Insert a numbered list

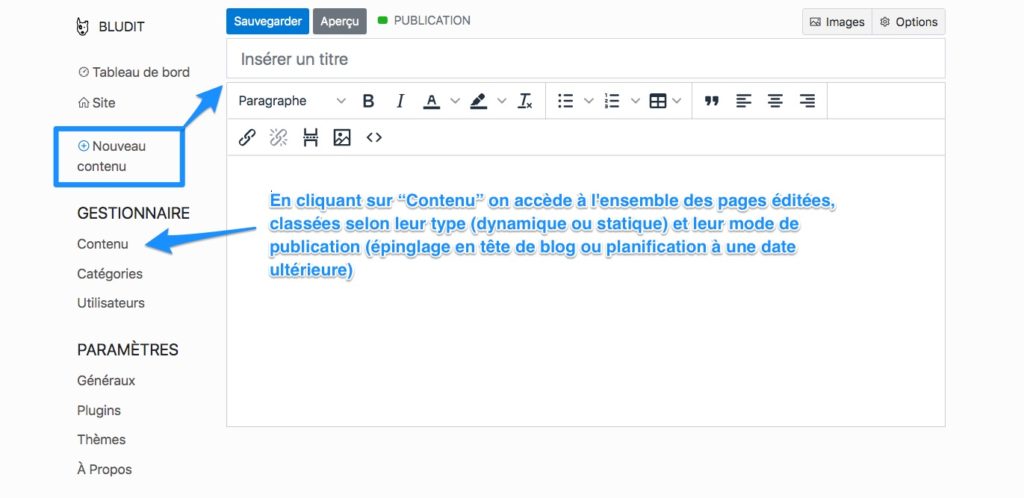point(612,101)
